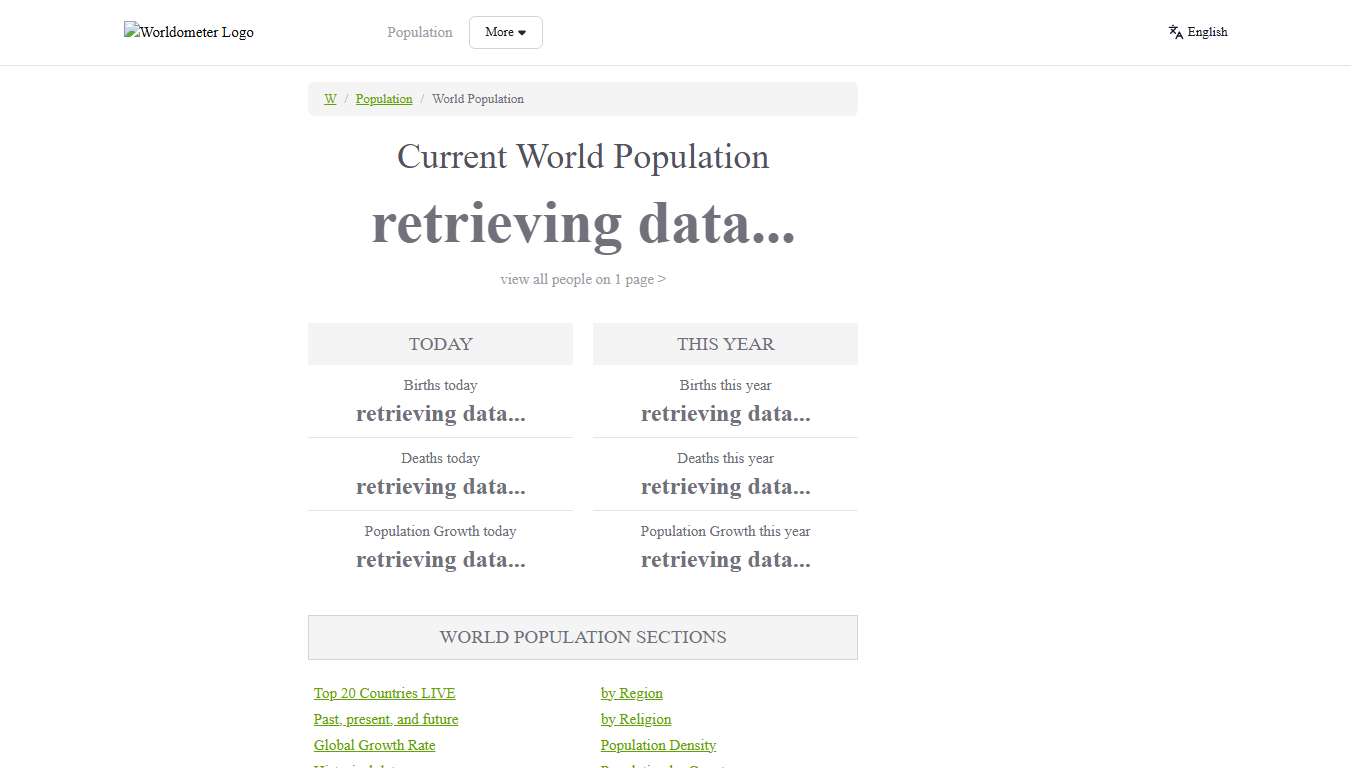Image resolution: width=1366 pixels, height=768 pixels.
Task: Click the Worldometer logo
Action: pyautogui.click(x=188, y=32)
